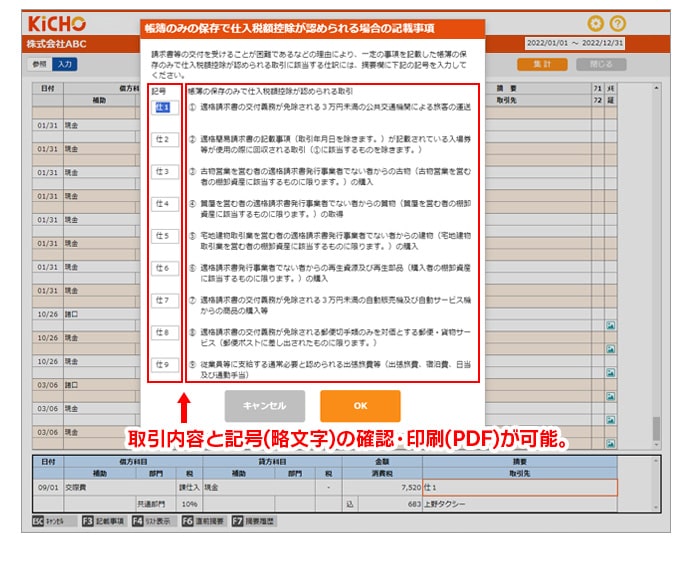Image resolution: width=693 pixels, height=563 pixels.
Task: Click the 09/01 date cell
Action: 48,487
